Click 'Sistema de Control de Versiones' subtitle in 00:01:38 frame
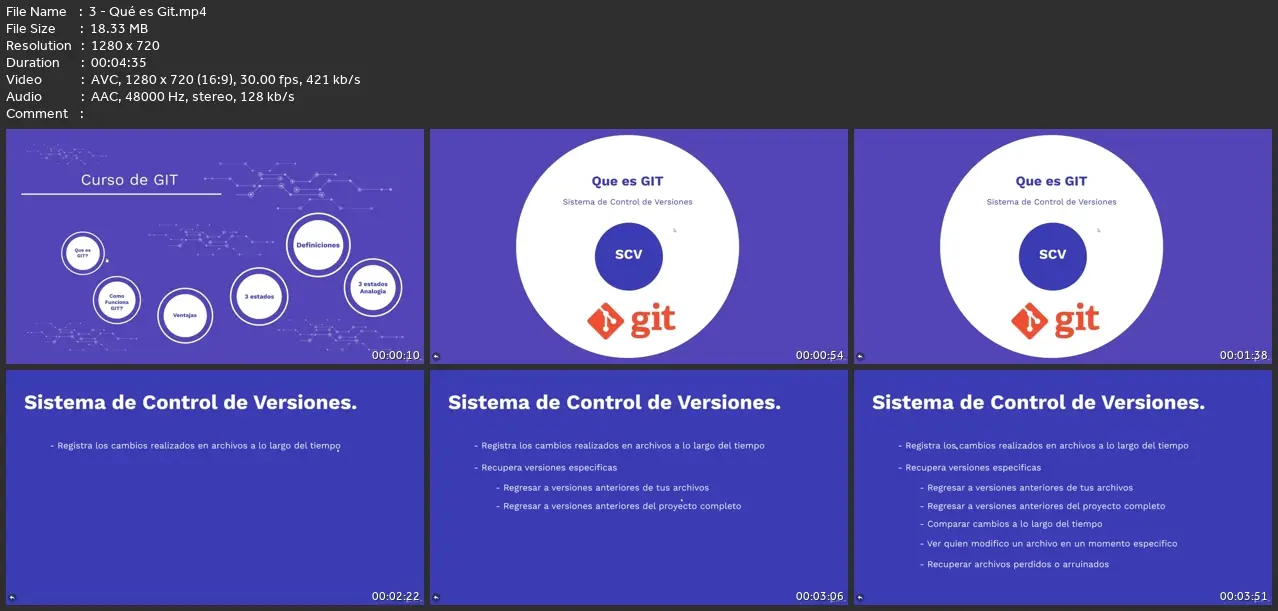Viewport: 1278px width, 611px height. click(x=1052, y=202)
